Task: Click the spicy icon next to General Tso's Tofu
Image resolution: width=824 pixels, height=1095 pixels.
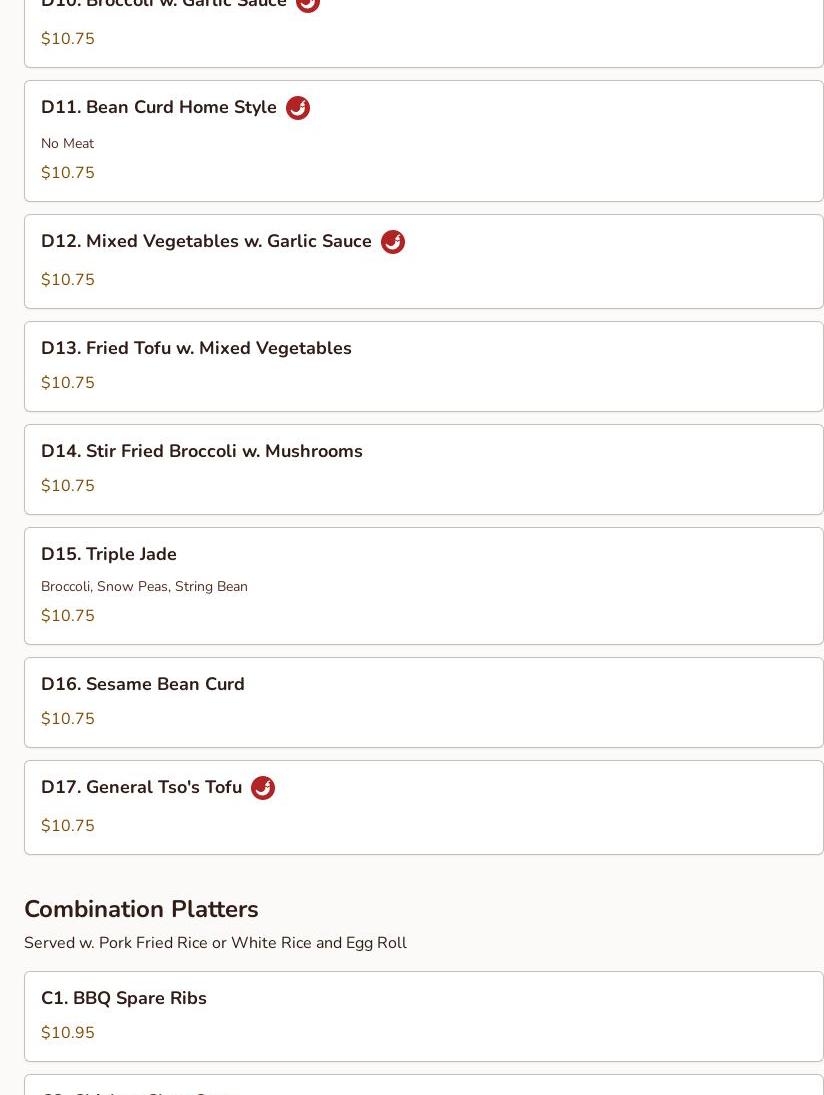Action: (263, 788)
